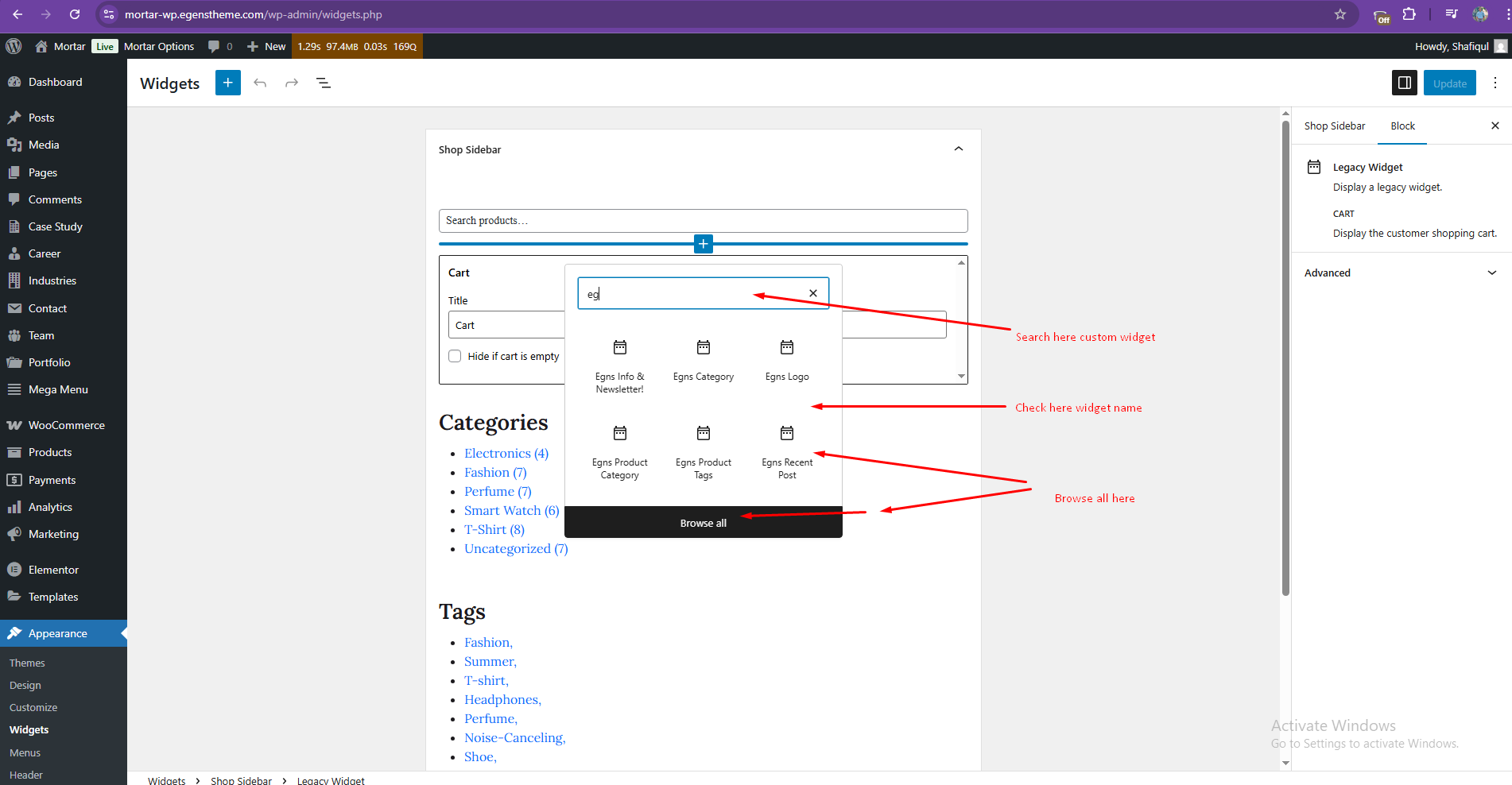The image size is (1512, 785).
Task: Click the Search products field
Action: click(704, 221)
